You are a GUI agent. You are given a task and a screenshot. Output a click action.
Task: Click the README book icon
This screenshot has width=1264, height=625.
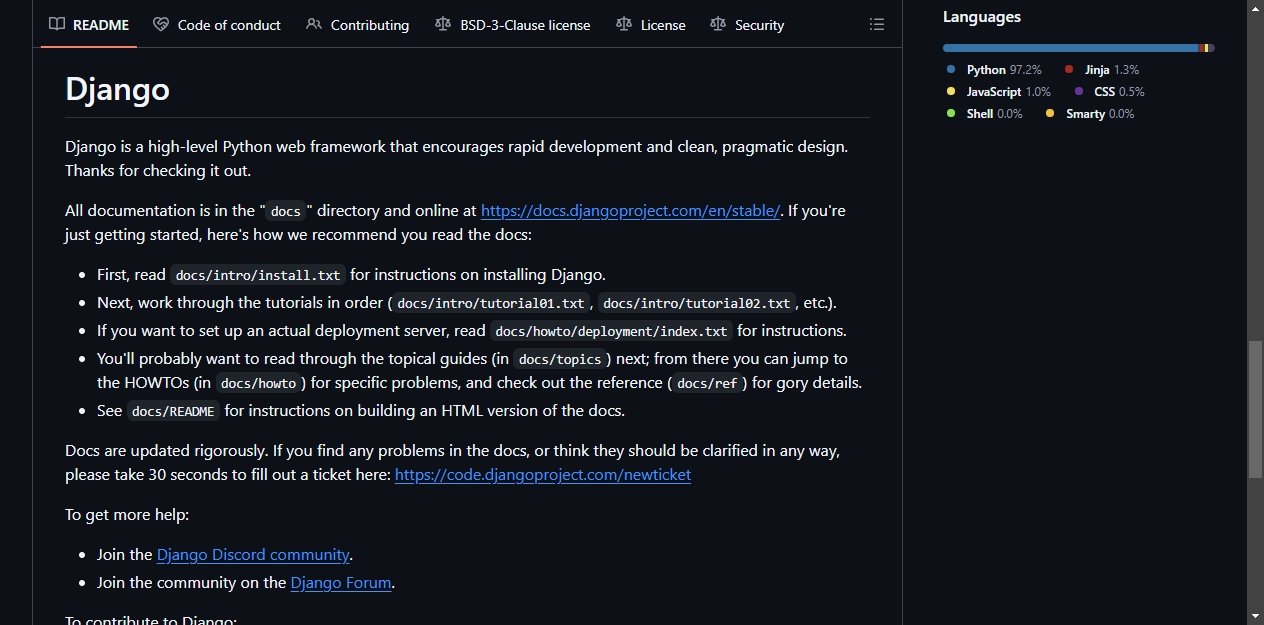[x=58, y=24]
